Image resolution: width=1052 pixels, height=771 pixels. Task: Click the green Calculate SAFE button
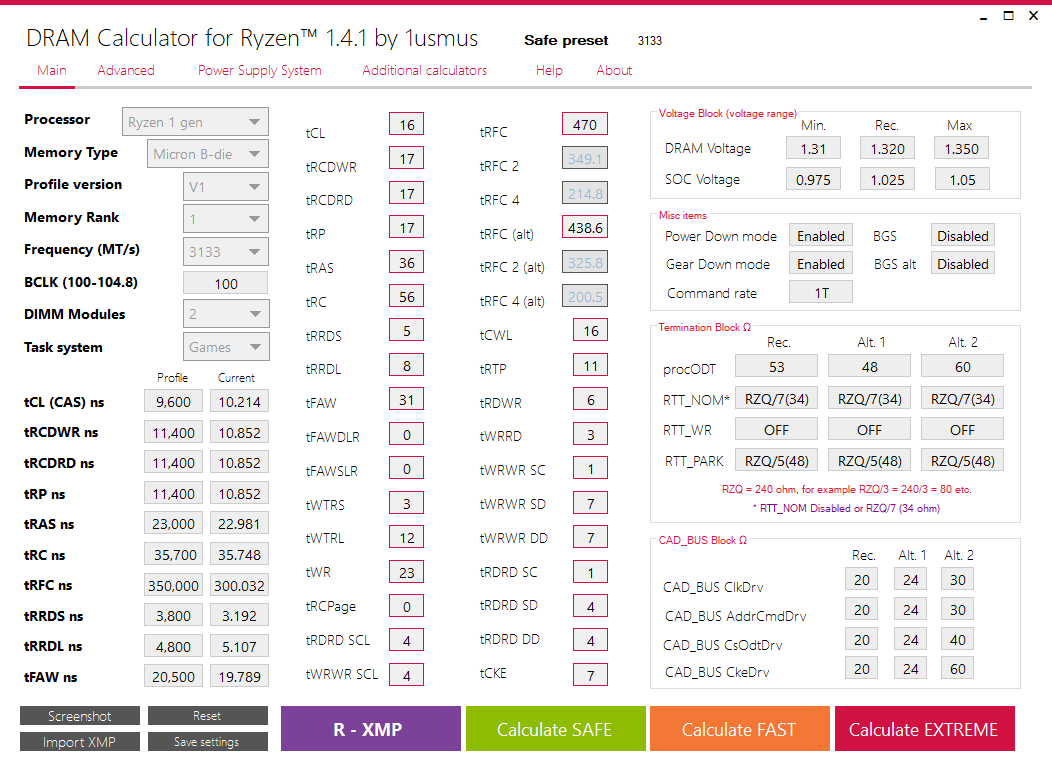coord(555,729)
